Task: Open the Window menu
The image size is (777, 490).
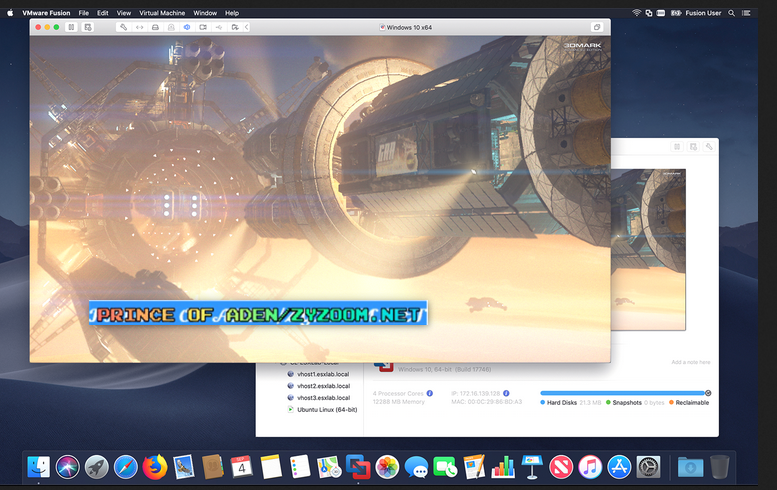Action: [x=205, y=13]
